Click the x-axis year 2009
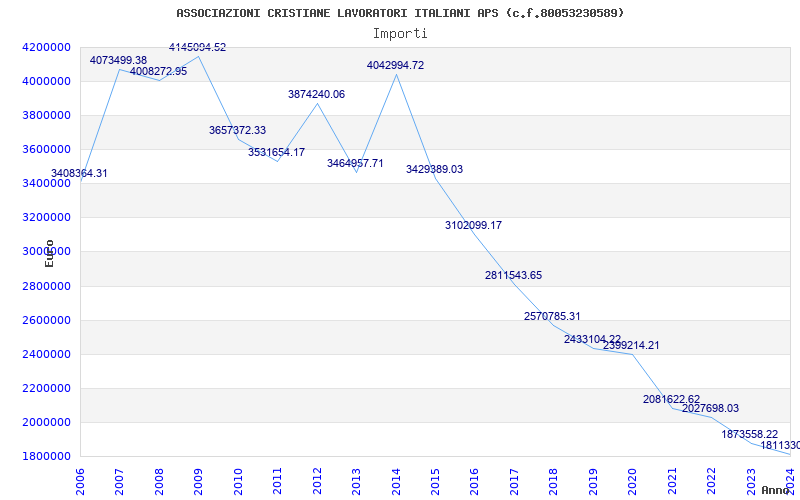The width and height of the screenshot is (800, 500). point(198,482)
